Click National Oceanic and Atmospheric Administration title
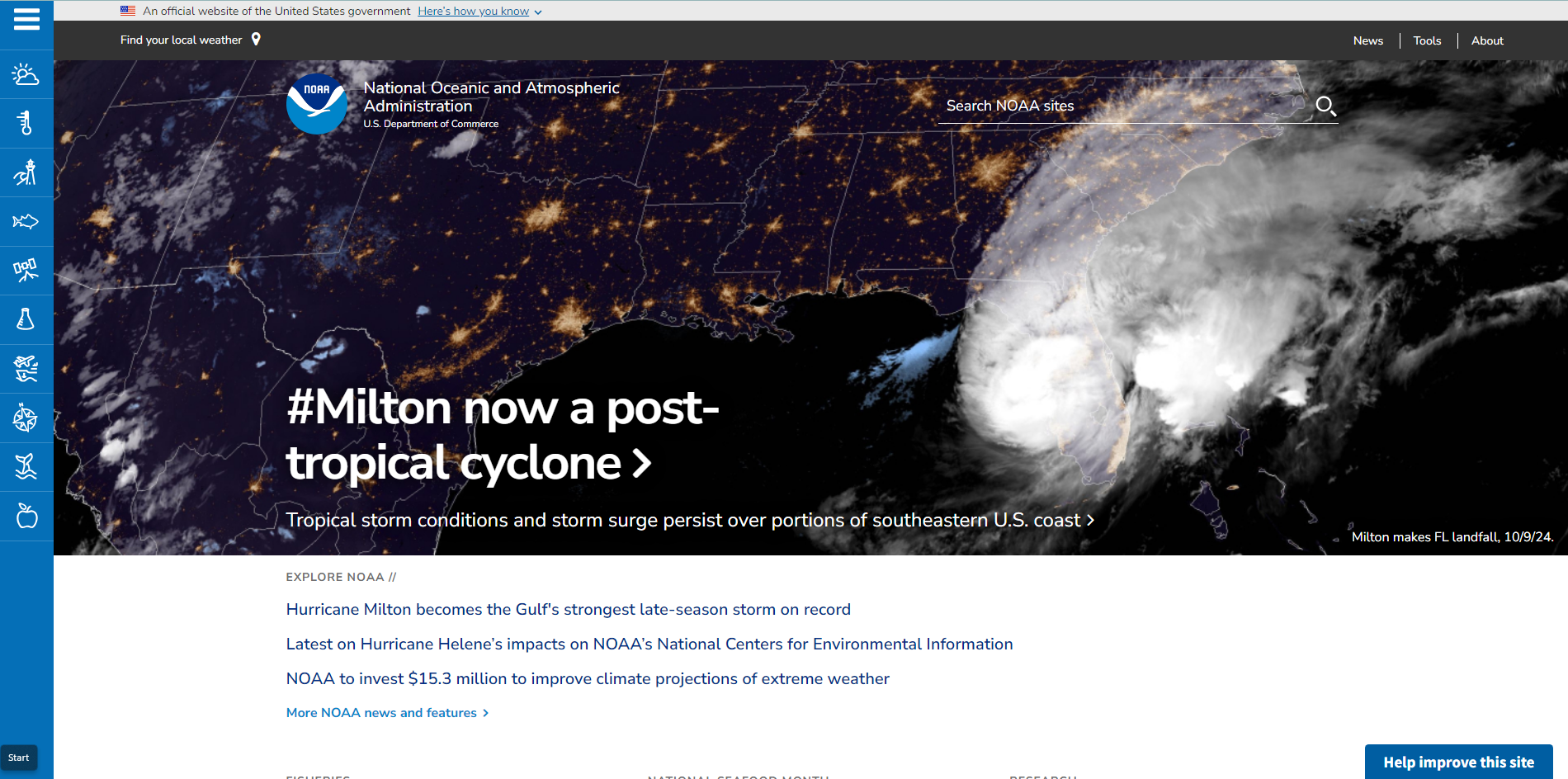1568x779 pixels. 491,97
